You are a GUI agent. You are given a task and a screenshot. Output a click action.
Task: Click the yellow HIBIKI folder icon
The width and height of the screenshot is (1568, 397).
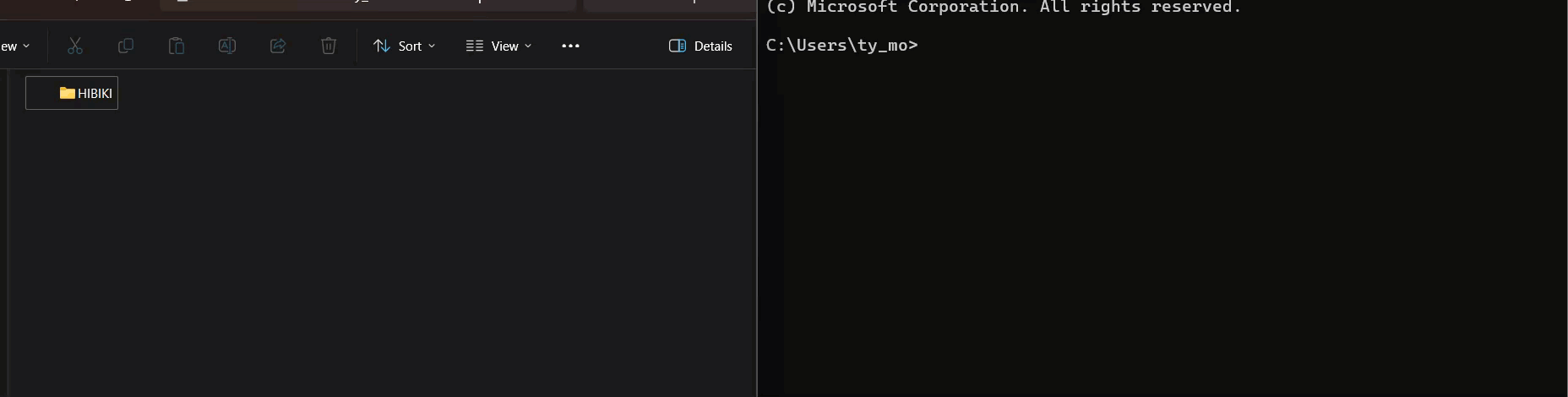click(68, 93)
